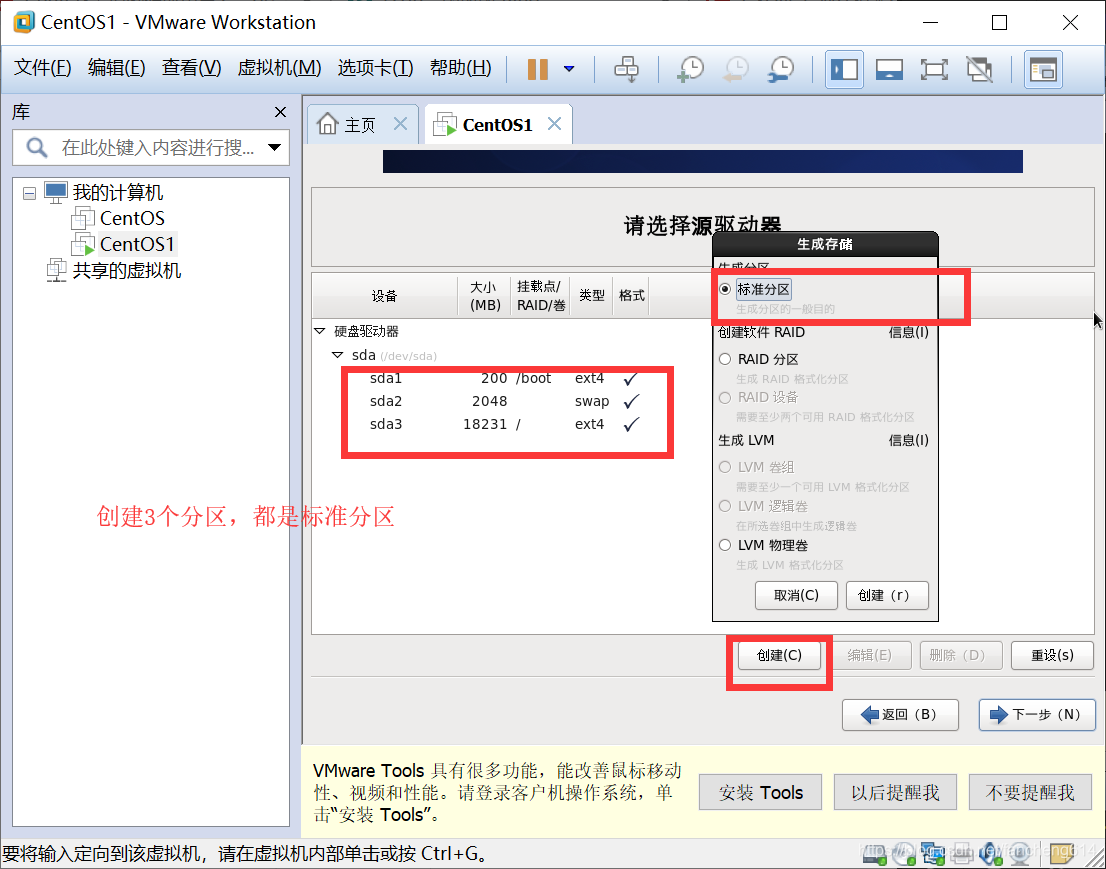Open the library search dropdown arrow
The image size is (1106, 869).
[274, 147]
